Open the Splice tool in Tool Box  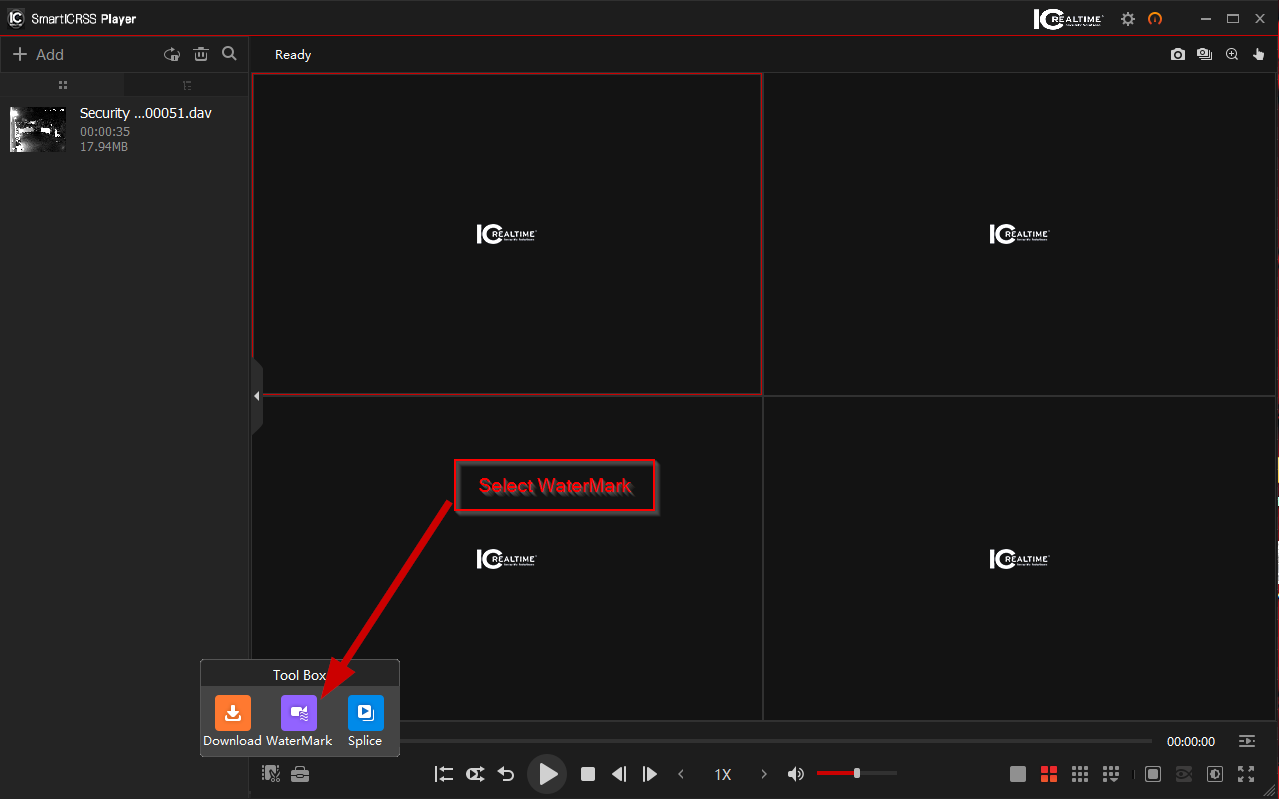[x=365, y=713]
